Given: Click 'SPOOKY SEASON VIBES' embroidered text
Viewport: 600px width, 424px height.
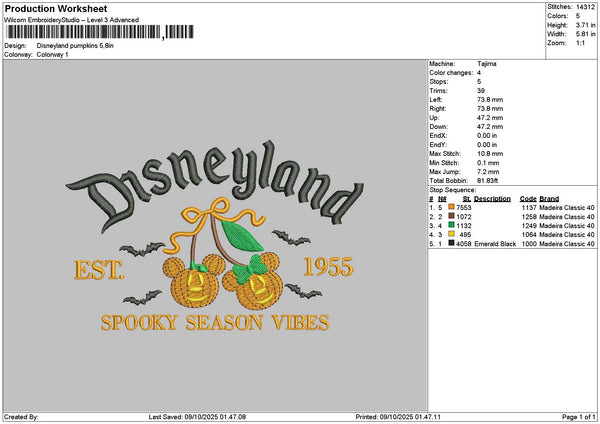Looking at the screenshot, I should [x=215, y=323].
